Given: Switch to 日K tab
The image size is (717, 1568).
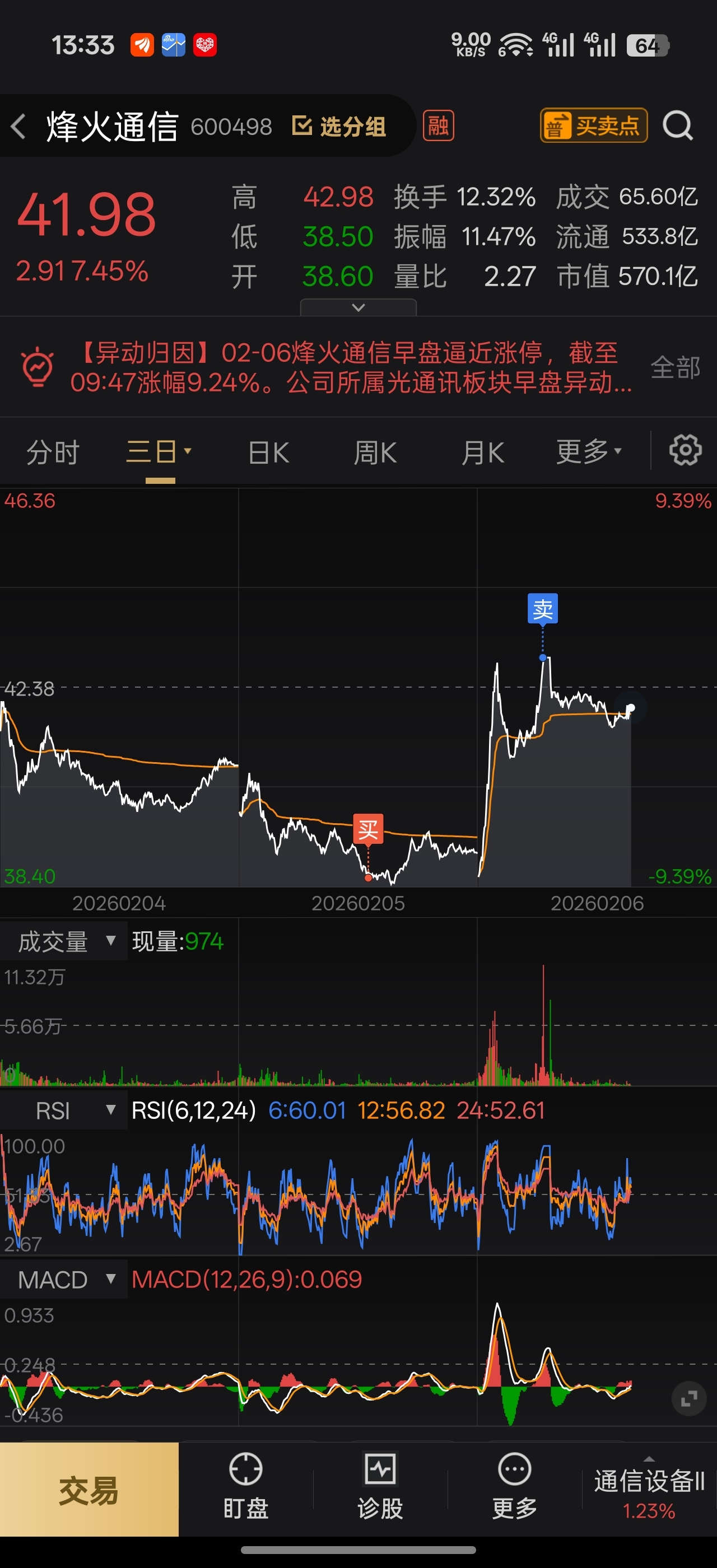Looking at the screenshot, I should point(268,452).
